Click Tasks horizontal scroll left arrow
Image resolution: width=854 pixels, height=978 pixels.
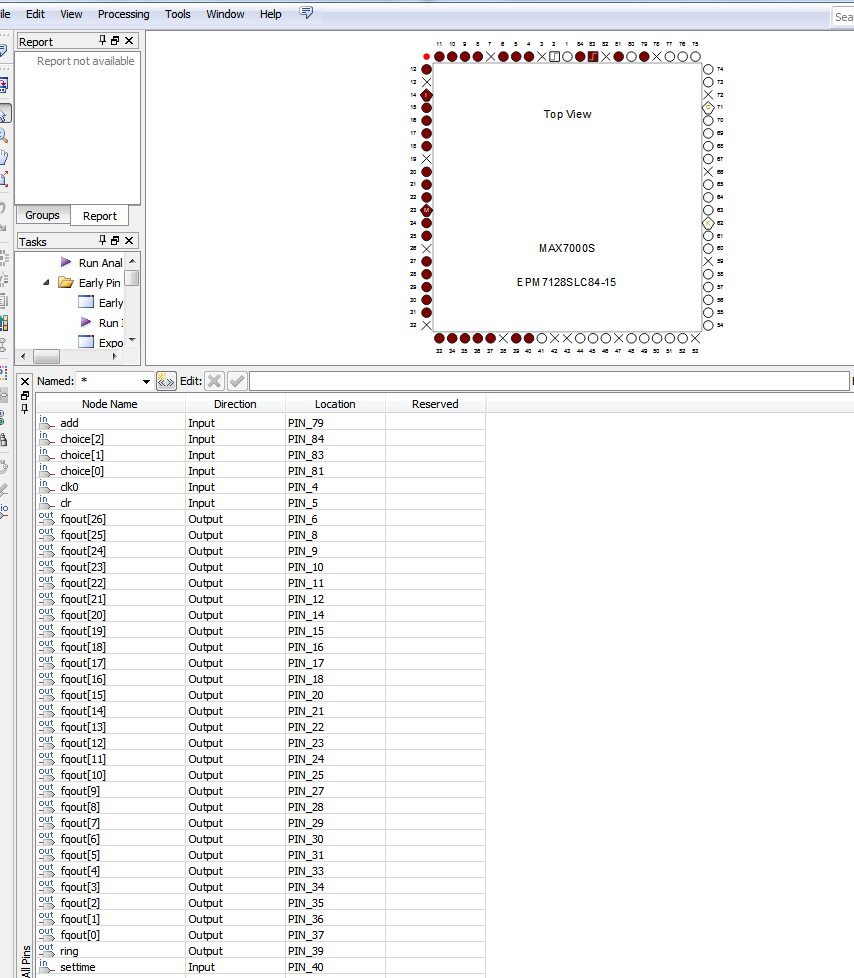click(24, 357)
